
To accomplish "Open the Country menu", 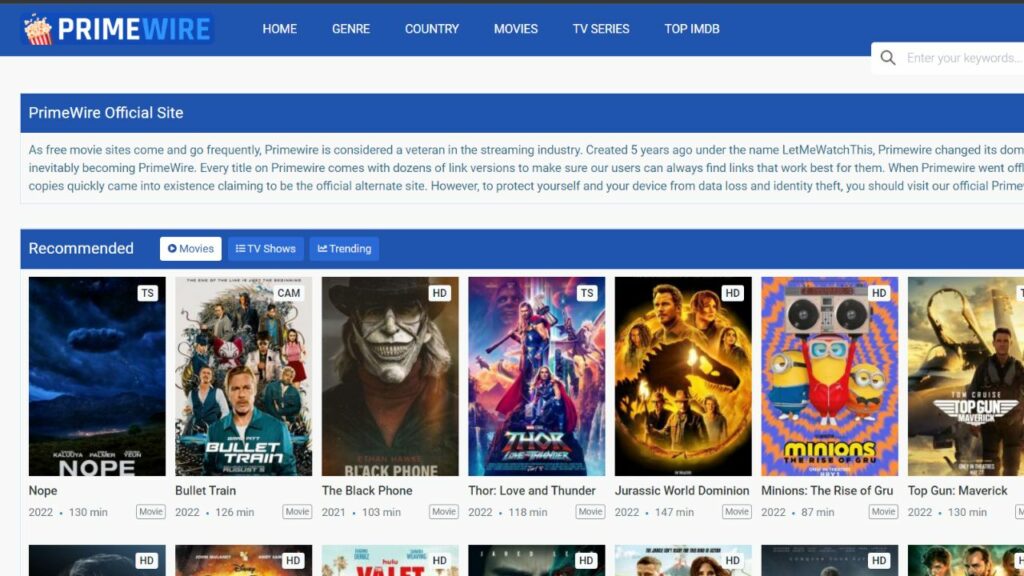I will [432, 29].
